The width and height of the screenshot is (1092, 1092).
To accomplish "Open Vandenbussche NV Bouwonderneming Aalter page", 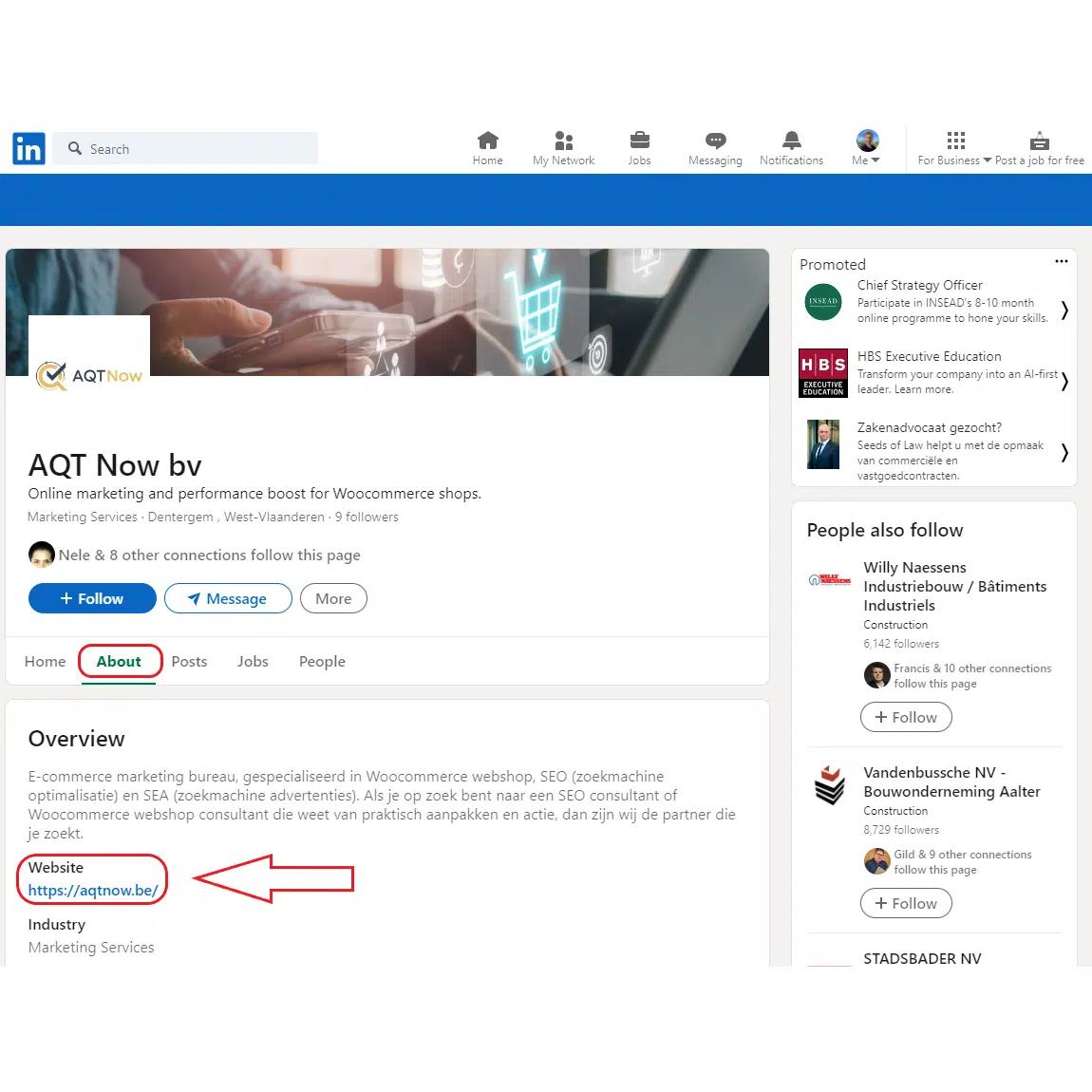I will click(951, 782).
